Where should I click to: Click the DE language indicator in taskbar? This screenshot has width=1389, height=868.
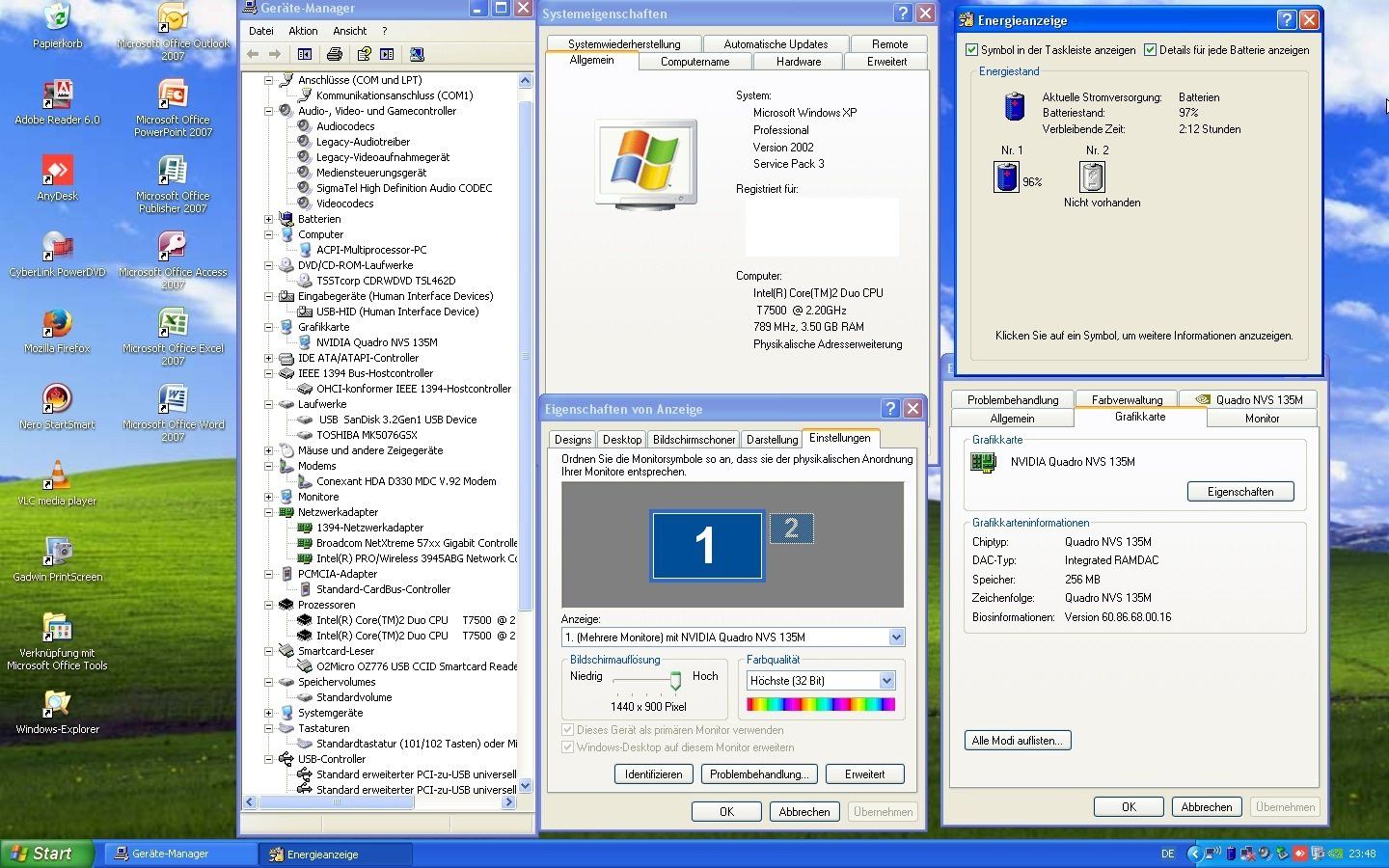pos(1168,854)
